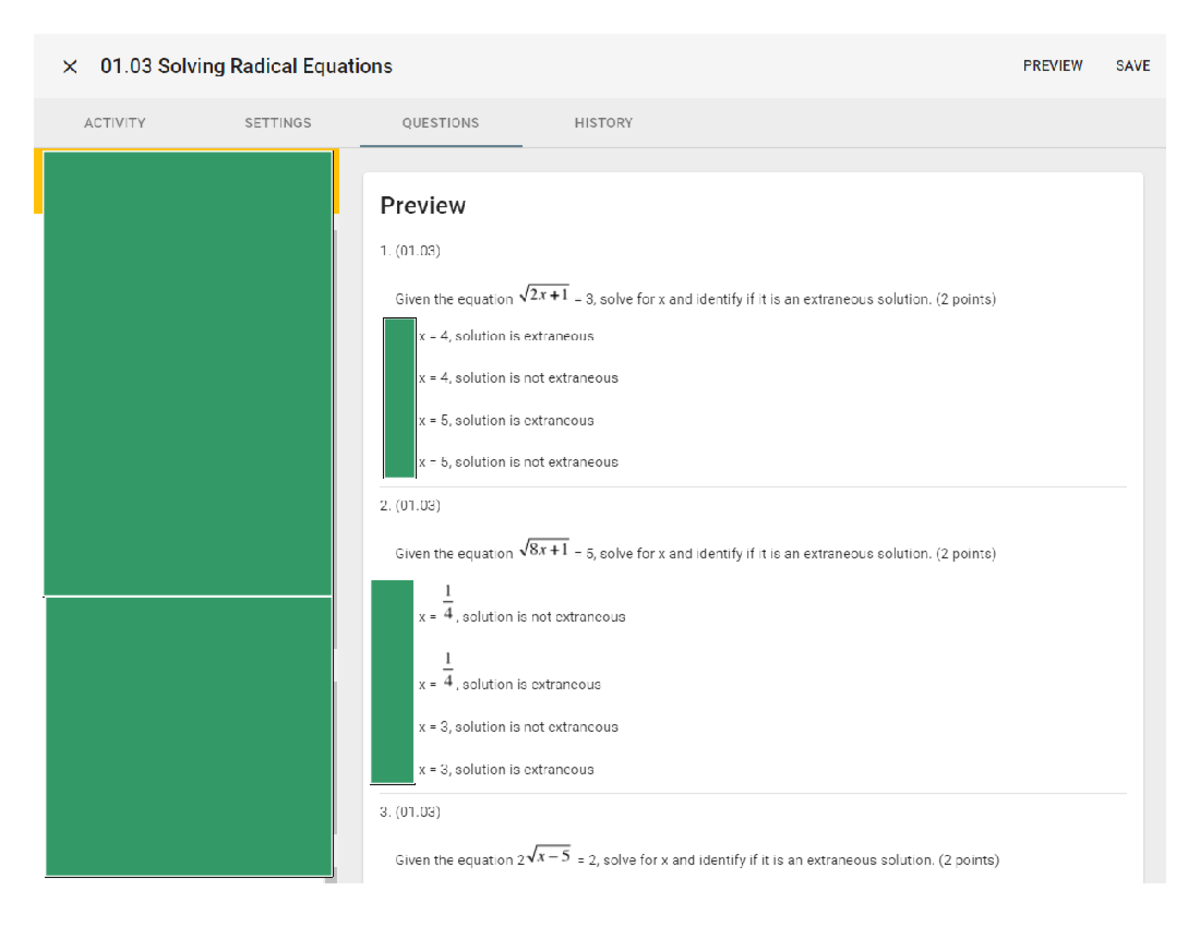Choose 'x = 5, solution is not extraneous'
The width and height of the screenshot is (1200, 927).
click(518, 462)
